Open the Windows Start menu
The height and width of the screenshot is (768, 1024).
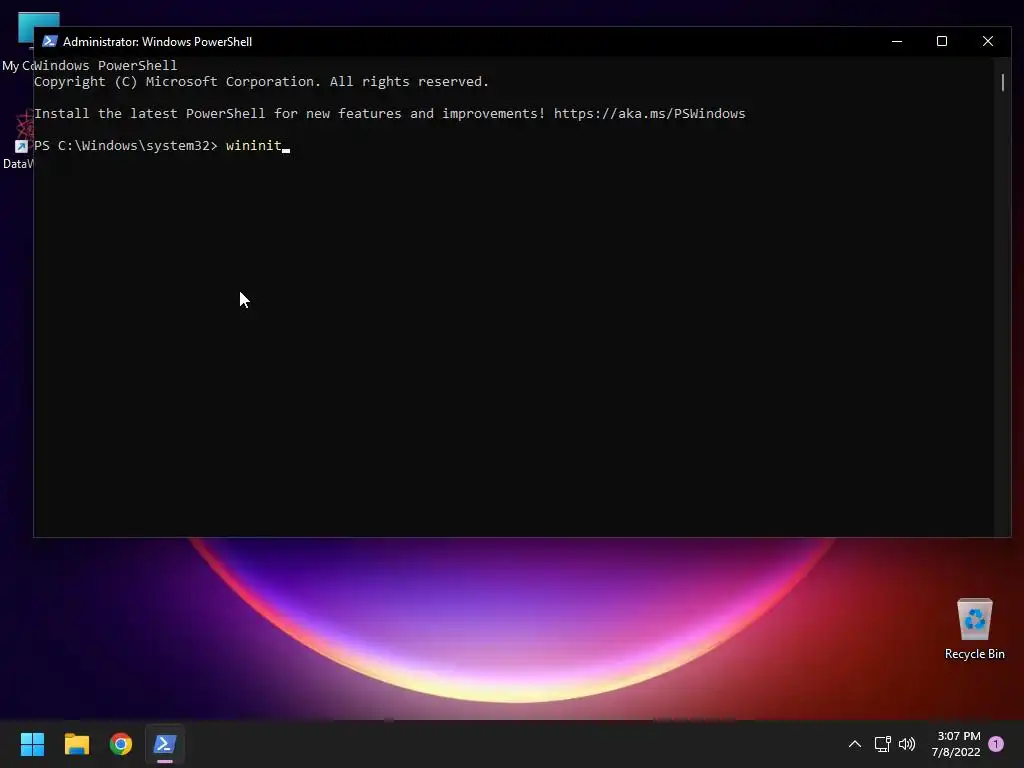point(32,744)
